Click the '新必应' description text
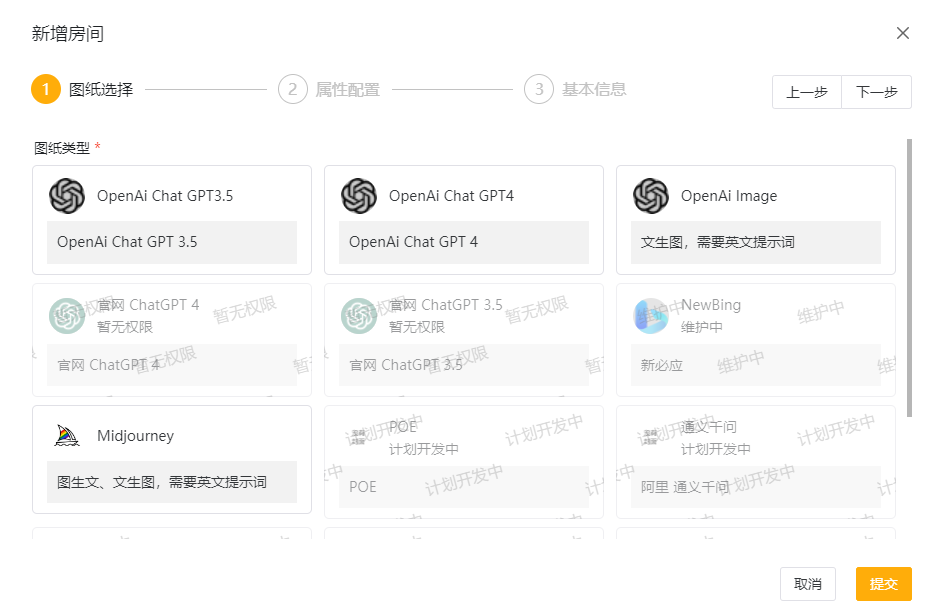 (x=662, y=365)
